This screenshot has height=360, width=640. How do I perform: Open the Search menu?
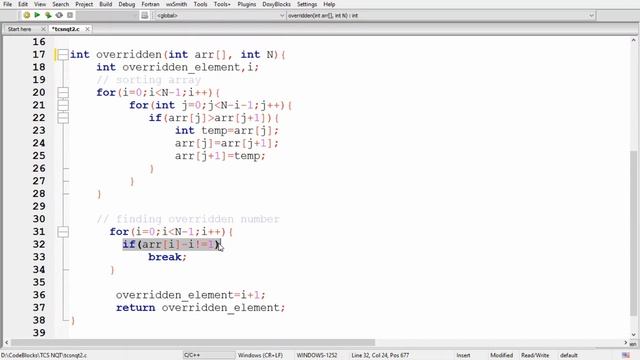60,4
